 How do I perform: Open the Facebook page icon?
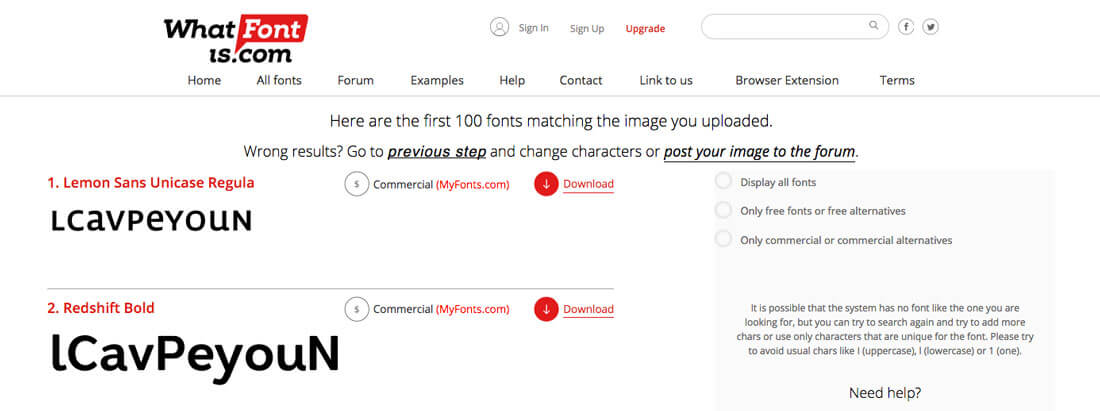906,27
